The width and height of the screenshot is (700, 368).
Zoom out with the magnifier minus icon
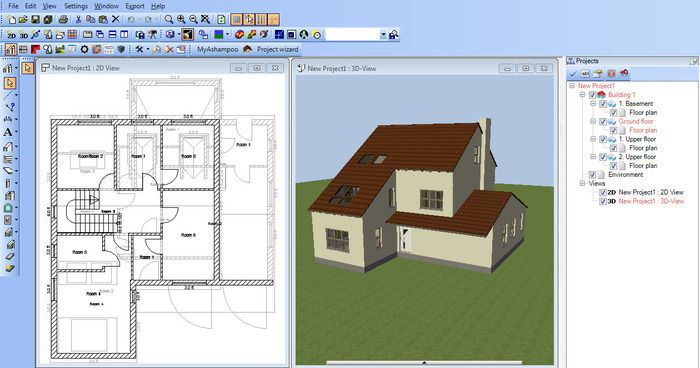click(x=193, y=19)
